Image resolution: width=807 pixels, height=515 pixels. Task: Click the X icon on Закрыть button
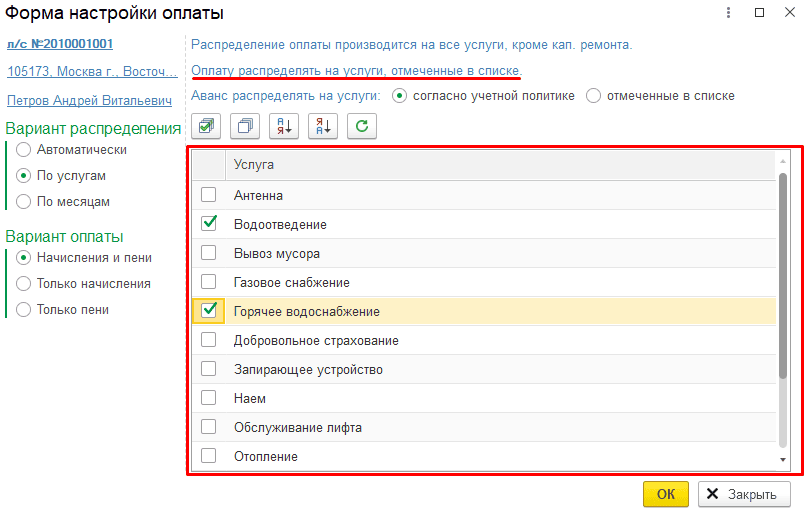pos(712,494)
